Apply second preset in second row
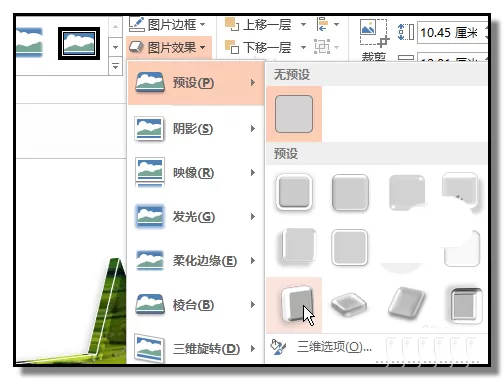 (350, 247)
